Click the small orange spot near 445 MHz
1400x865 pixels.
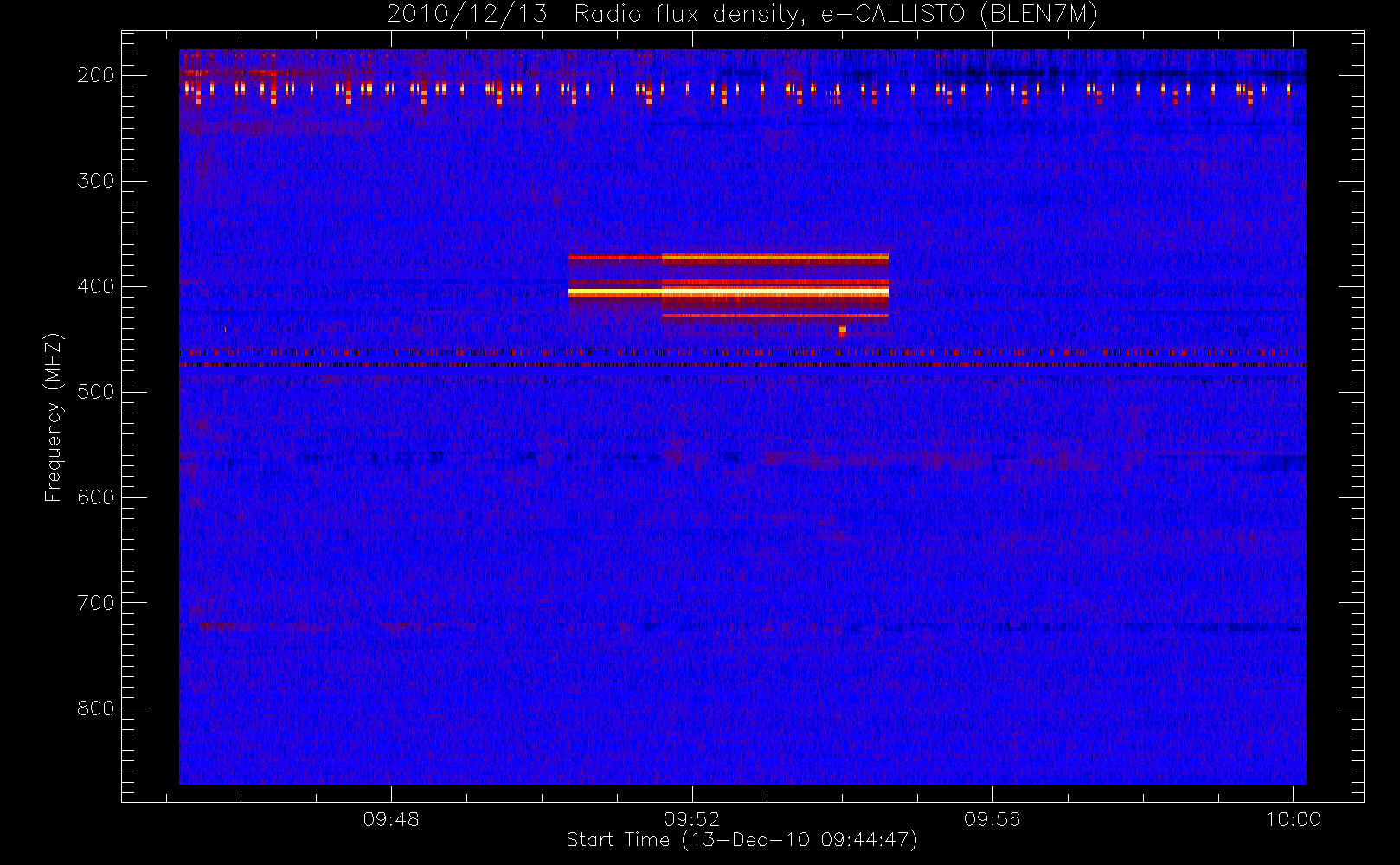[x=843, y=330]
